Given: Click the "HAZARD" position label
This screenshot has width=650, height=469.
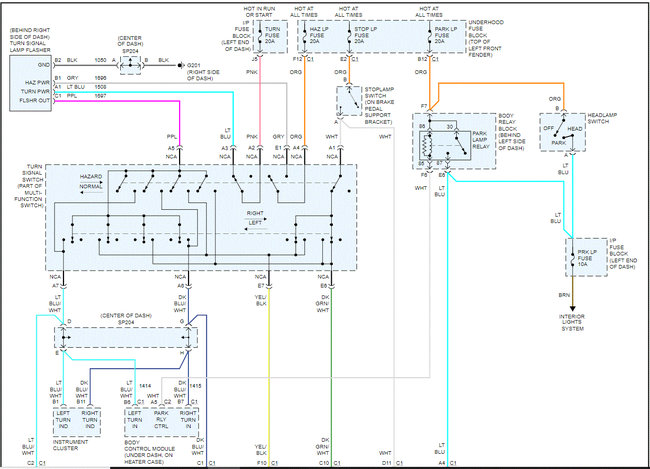Looking at the screenshot, I should tap(91, 177).
